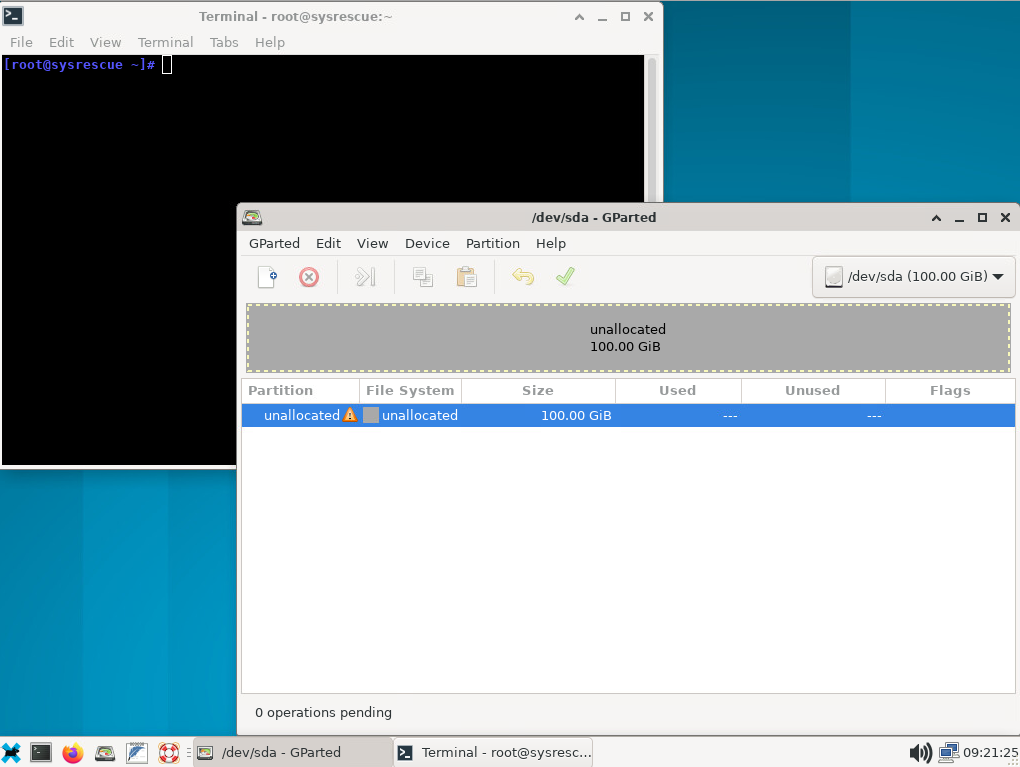
Task: Click the Resize/Move partition toolbar icon
Action: pyautogui.click(x=365, y=277)
